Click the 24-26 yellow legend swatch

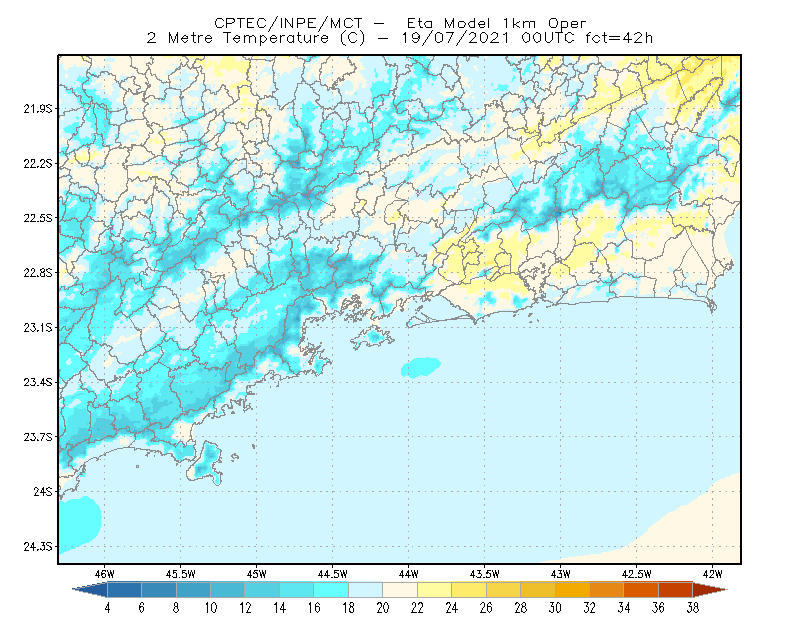[469, 590]
